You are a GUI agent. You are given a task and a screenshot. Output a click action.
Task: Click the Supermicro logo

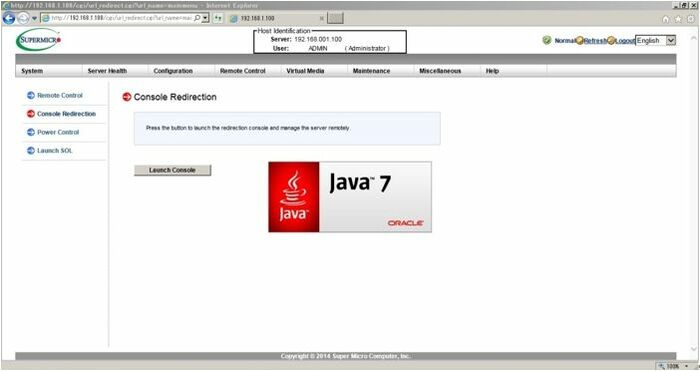pyautogui.click(x=38, y=40)
